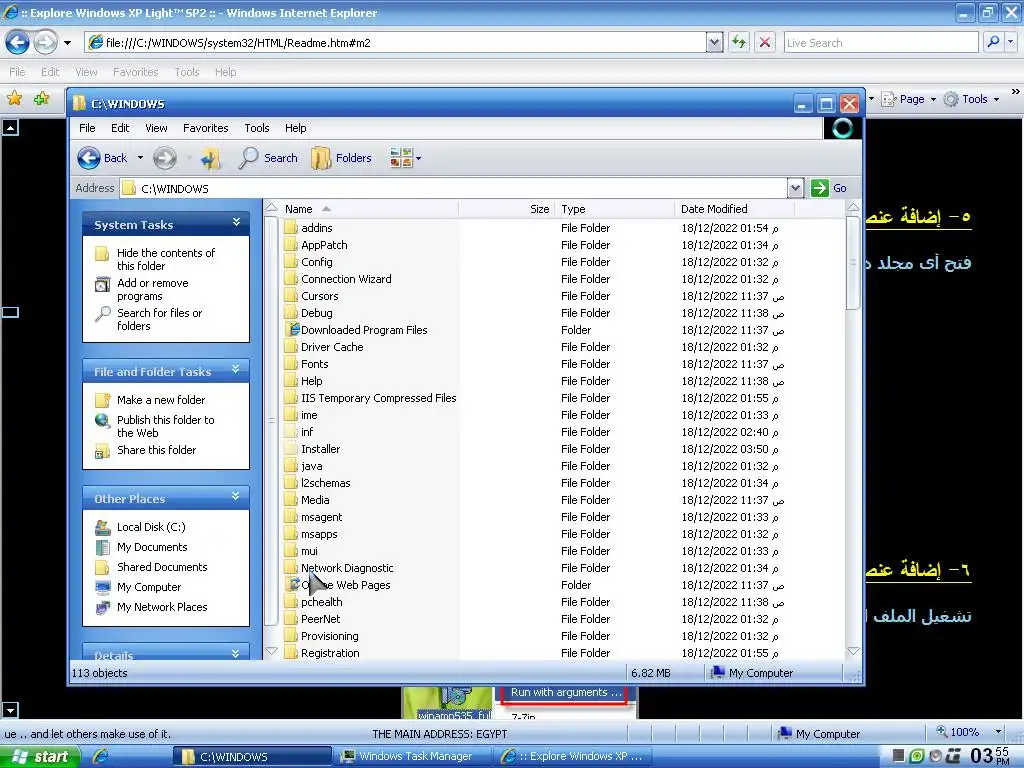
Task: Click Make a new folder link
Action: tap(160, 400)
